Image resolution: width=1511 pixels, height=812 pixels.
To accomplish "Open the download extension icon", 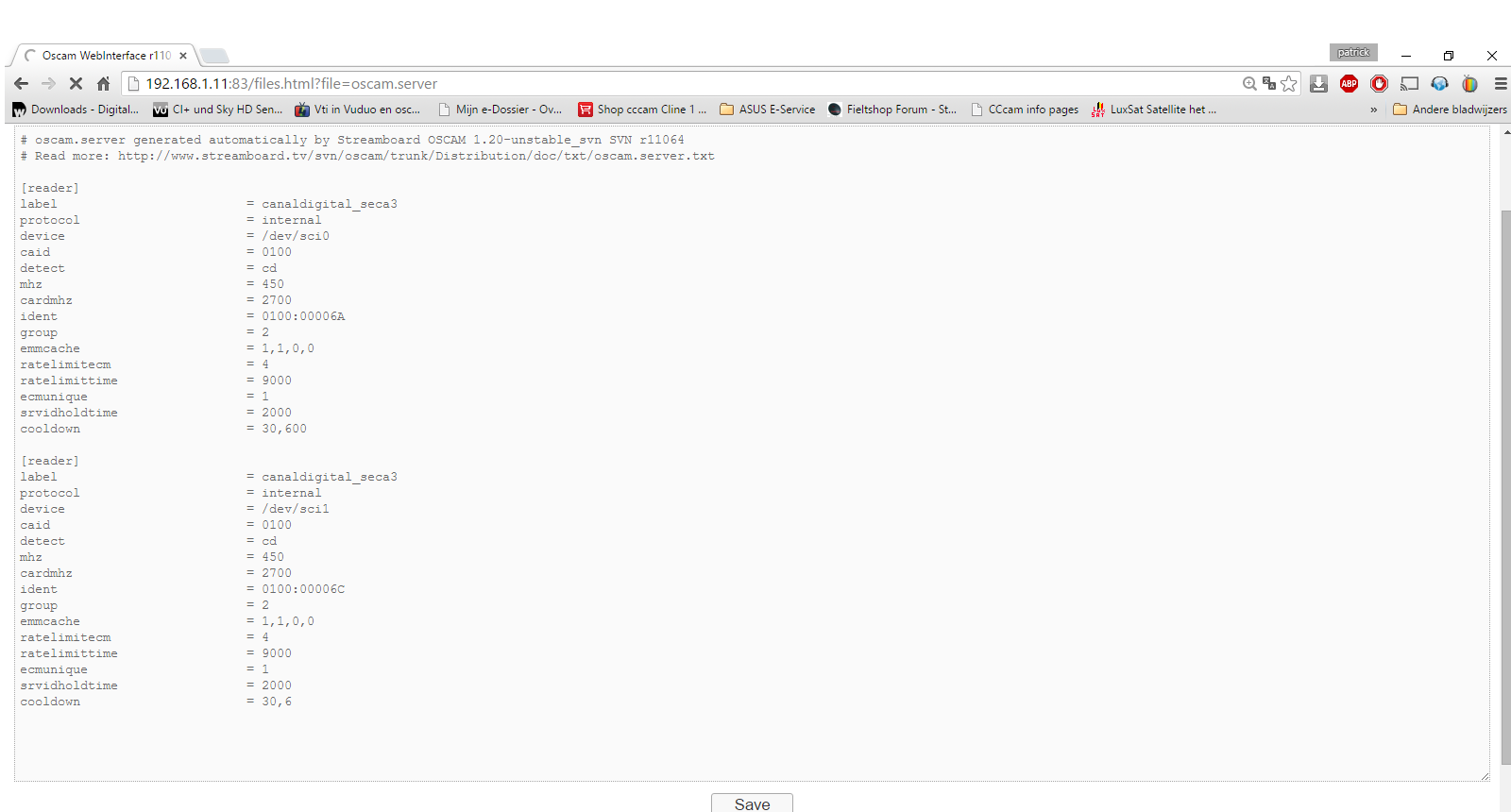I will coord(1319,84).
